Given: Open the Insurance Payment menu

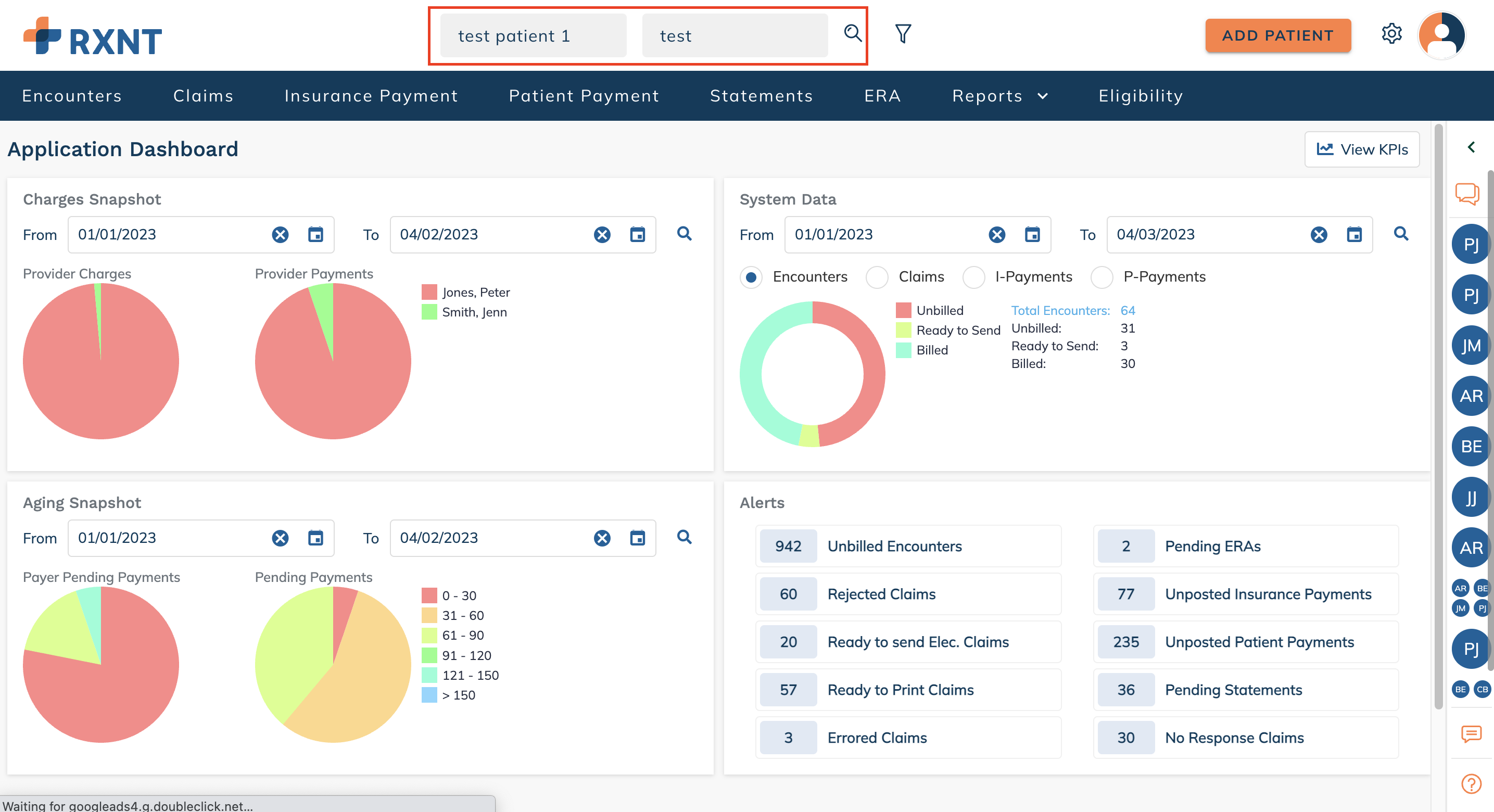Looking at the screenshot, I should [371, 96].
